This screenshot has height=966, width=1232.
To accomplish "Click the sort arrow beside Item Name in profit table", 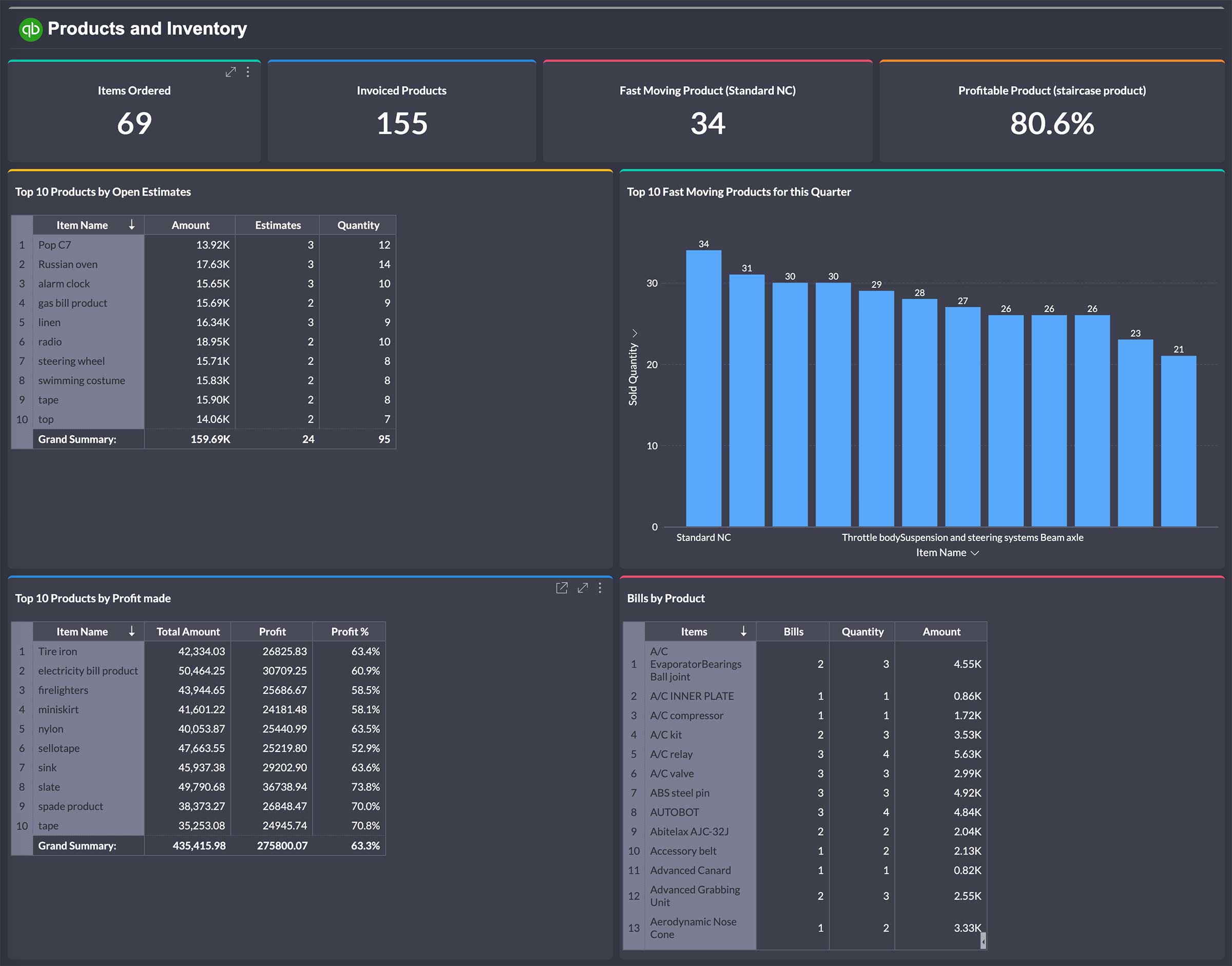I will tap(132, 631).
